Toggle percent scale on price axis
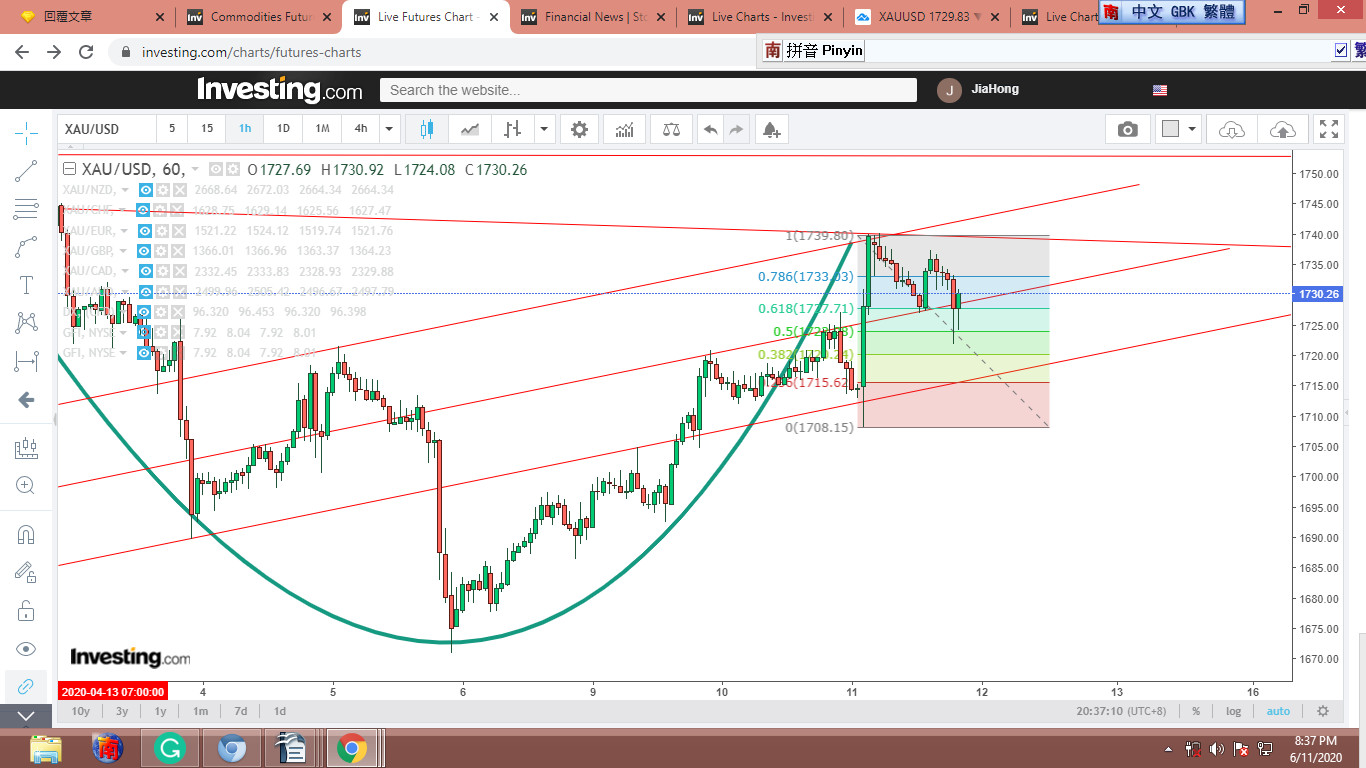This screenshot has width=1366, height=768. click(x=1196, y=711)
